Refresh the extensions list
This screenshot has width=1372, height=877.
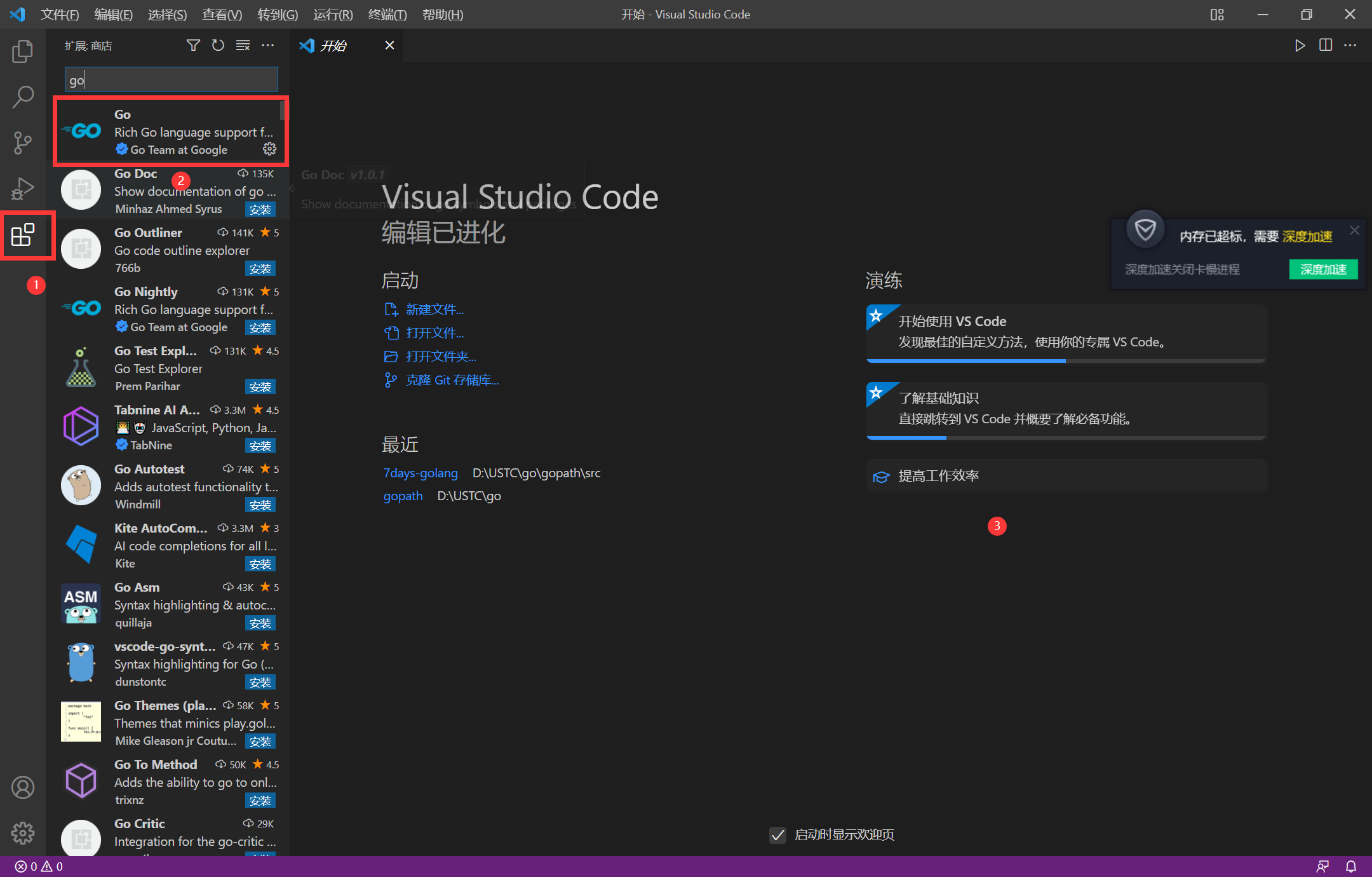coord(218,45)
